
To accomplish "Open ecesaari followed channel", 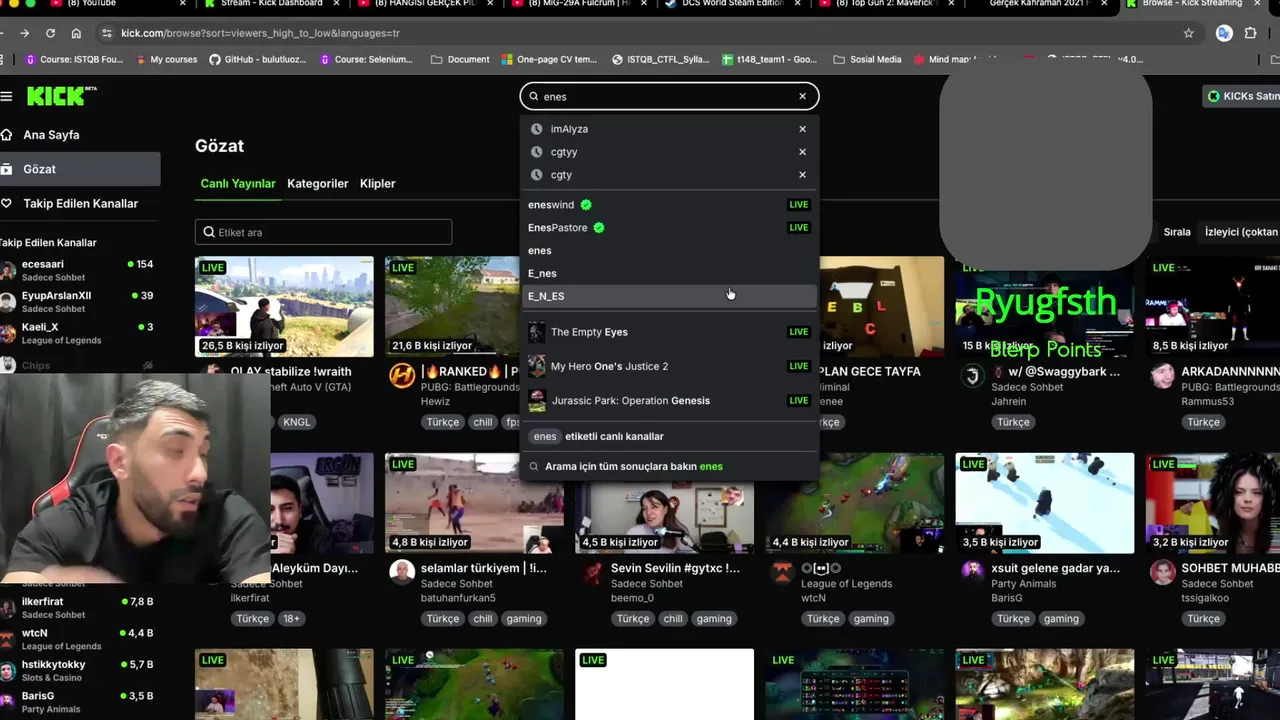I will point(78,271).
